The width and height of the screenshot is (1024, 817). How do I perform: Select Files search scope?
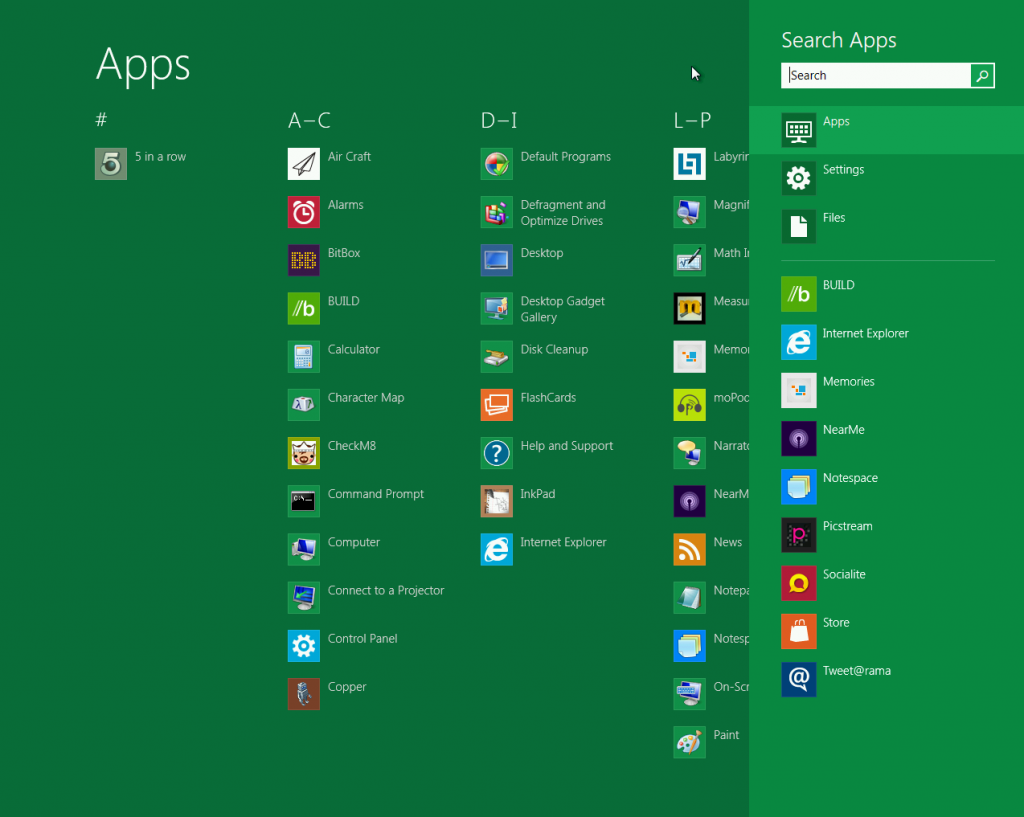coord(886,227)
